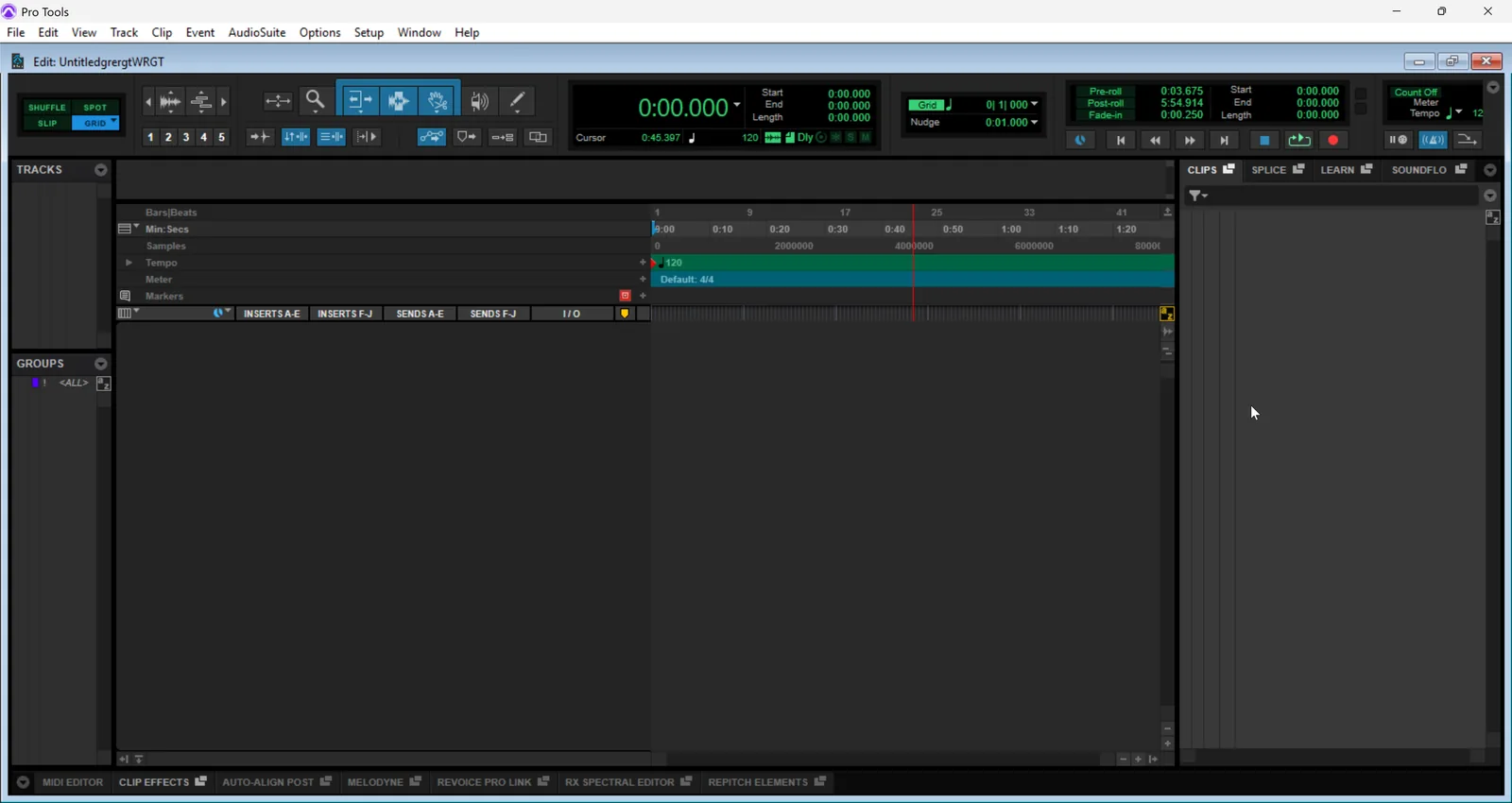Click the Zoom Toggle icon
This screenshot has width=1512, height=803.
point(278,100)
